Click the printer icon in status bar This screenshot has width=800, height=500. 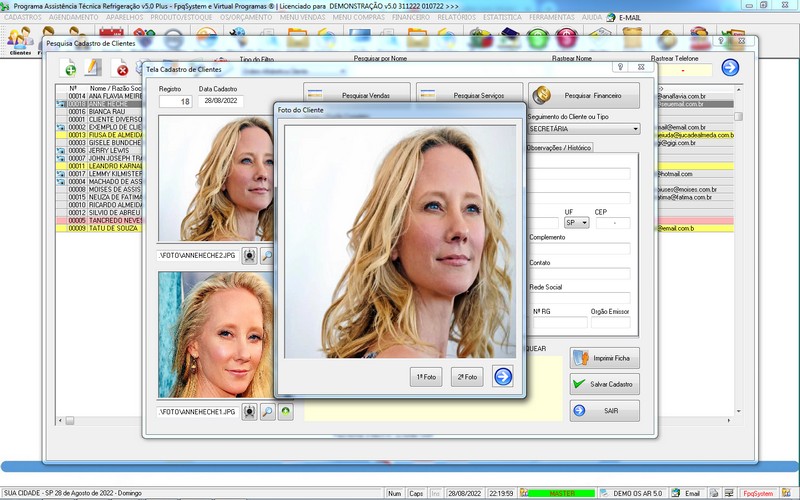tap(714, 493)
